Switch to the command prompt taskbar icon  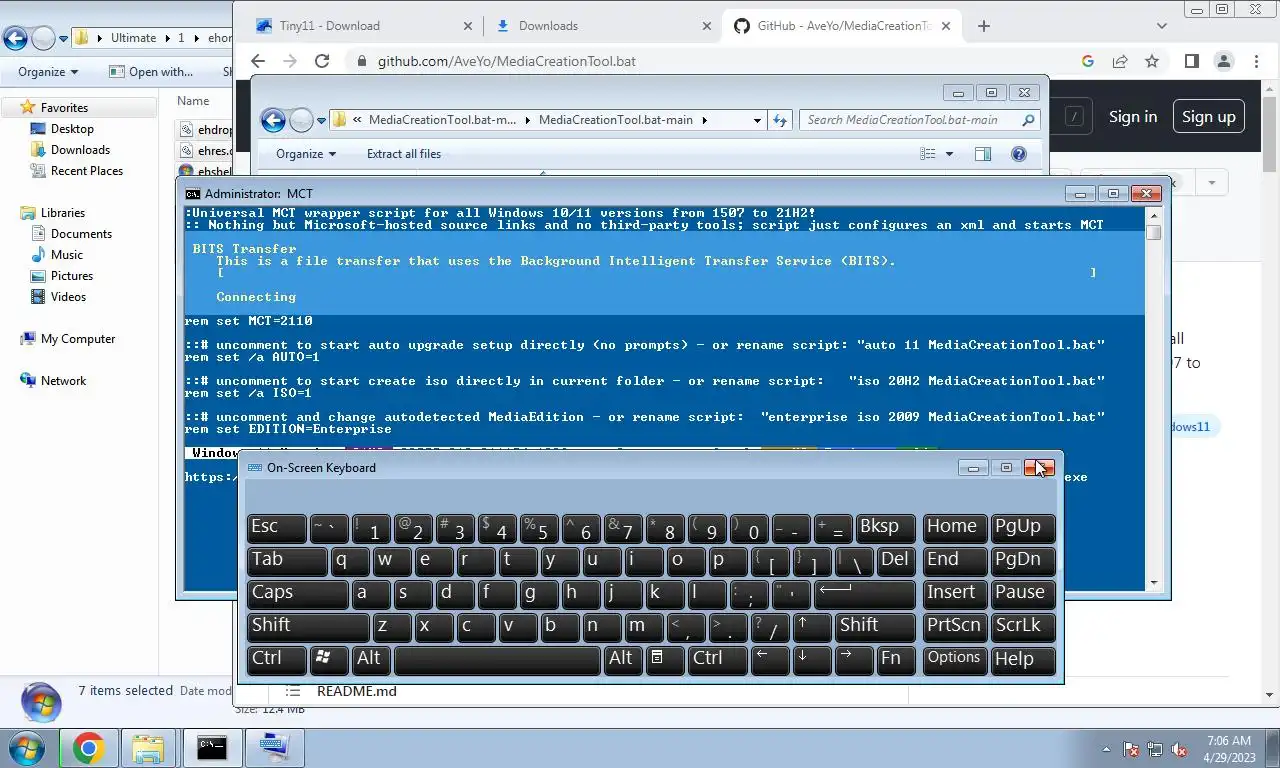(x=212, y=748)
